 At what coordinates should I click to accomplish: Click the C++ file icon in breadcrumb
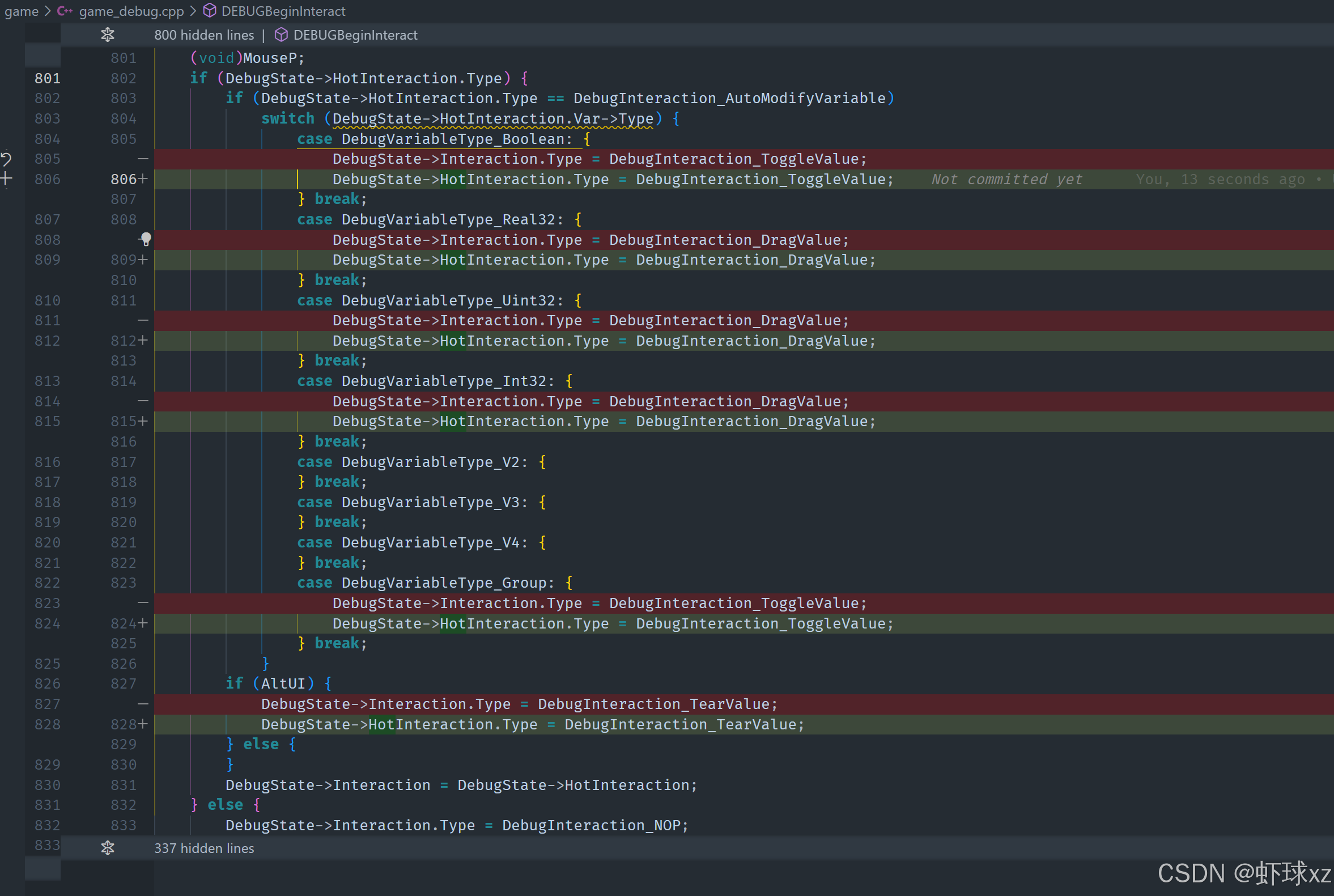(x=65, y=11)
